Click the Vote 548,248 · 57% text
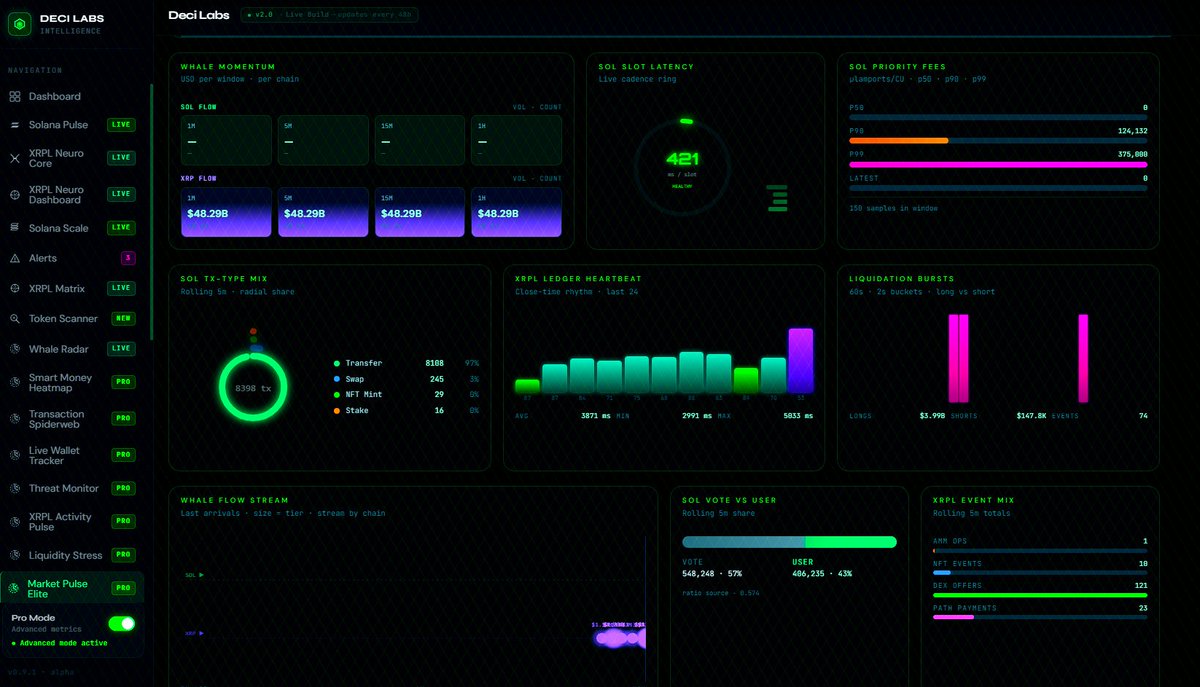This screenshot has width=1200, height=687. [712, 573]
